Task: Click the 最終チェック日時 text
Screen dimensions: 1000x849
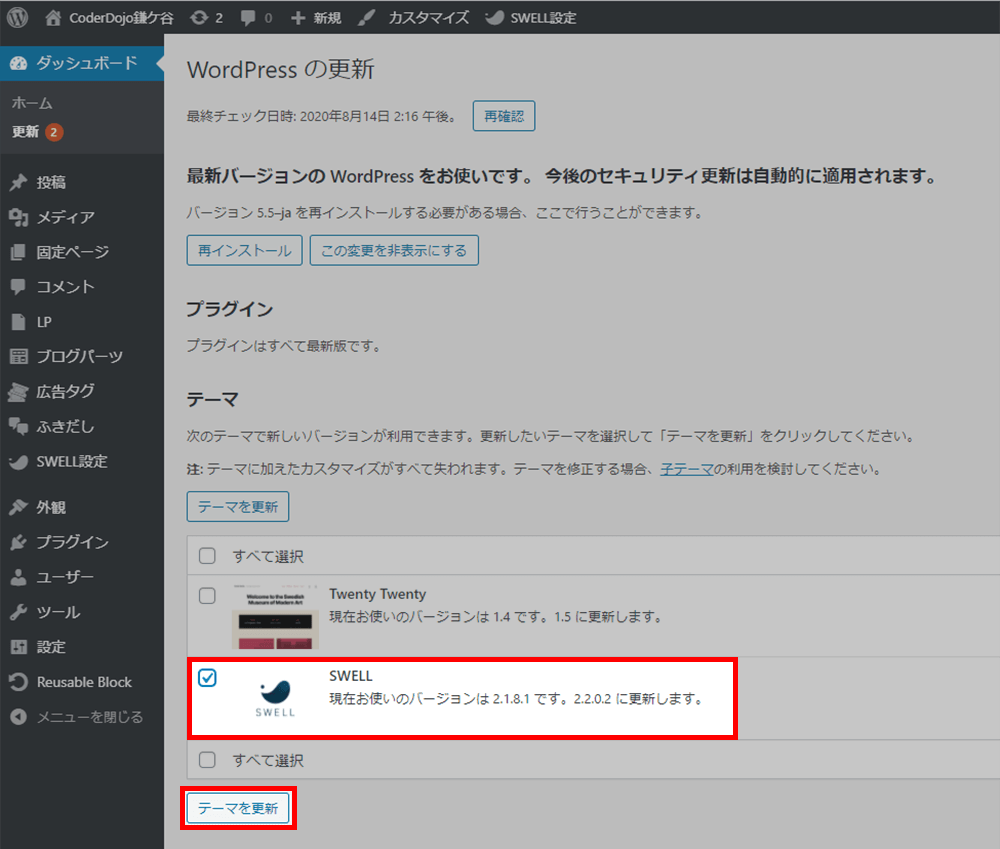Action: pos(322,116)
